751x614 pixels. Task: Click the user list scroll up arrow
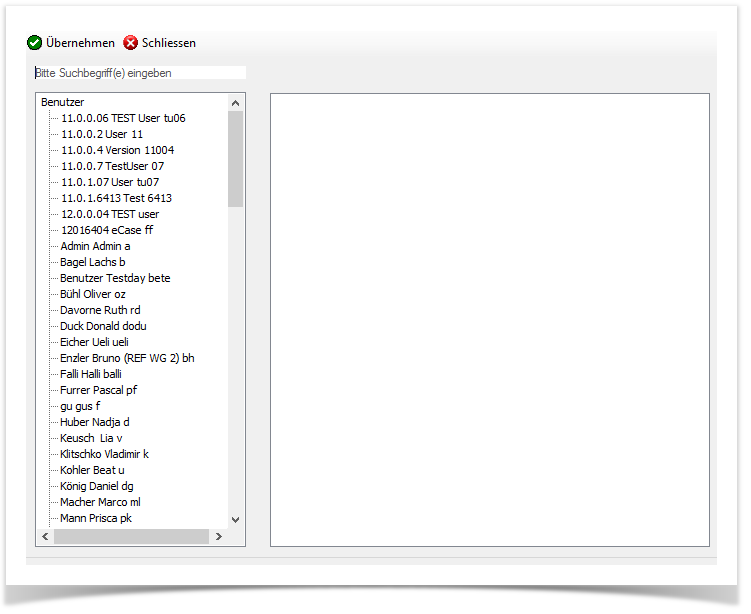(x=236, y=103)
